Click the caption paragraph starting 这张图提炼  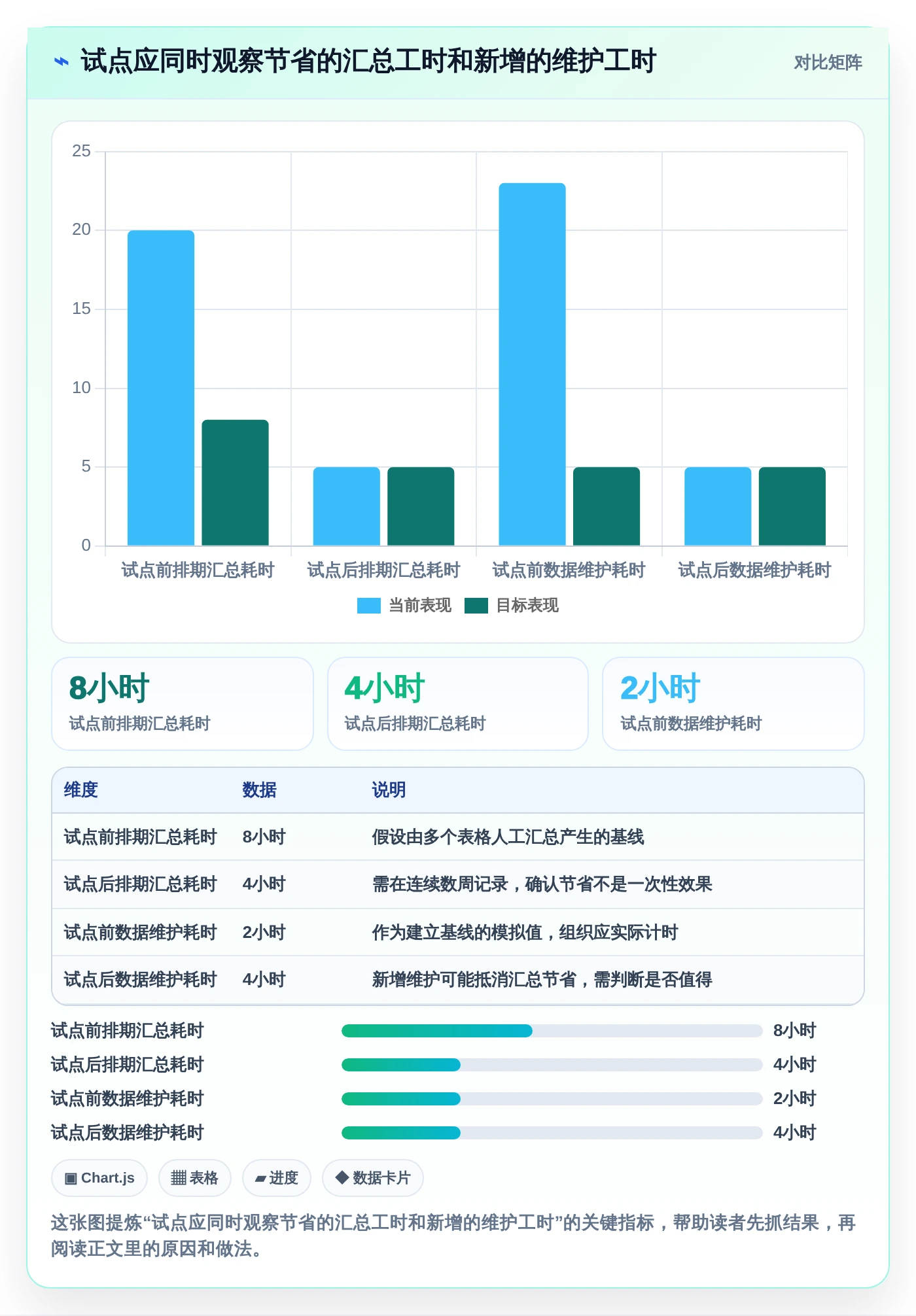(454, 1236)
